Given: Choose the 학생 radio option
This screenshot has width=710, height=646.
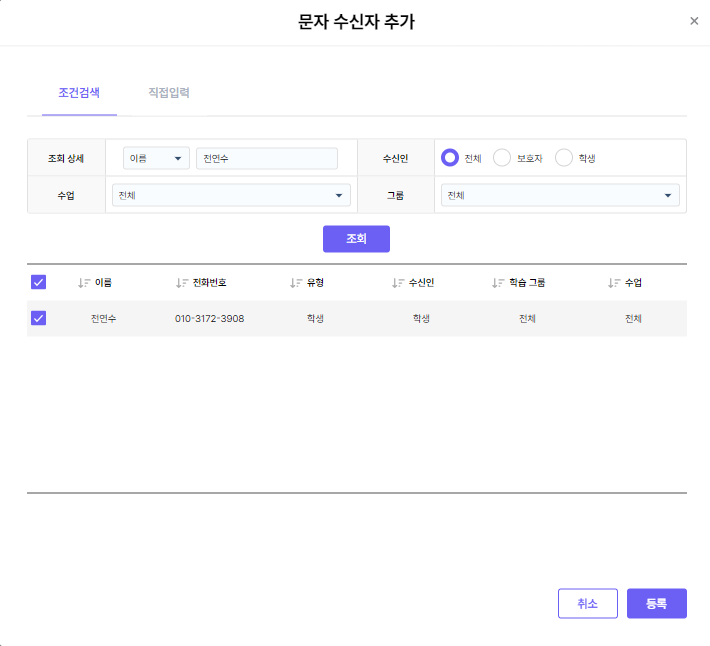Looking at the screenshot, I should (564, 158).
